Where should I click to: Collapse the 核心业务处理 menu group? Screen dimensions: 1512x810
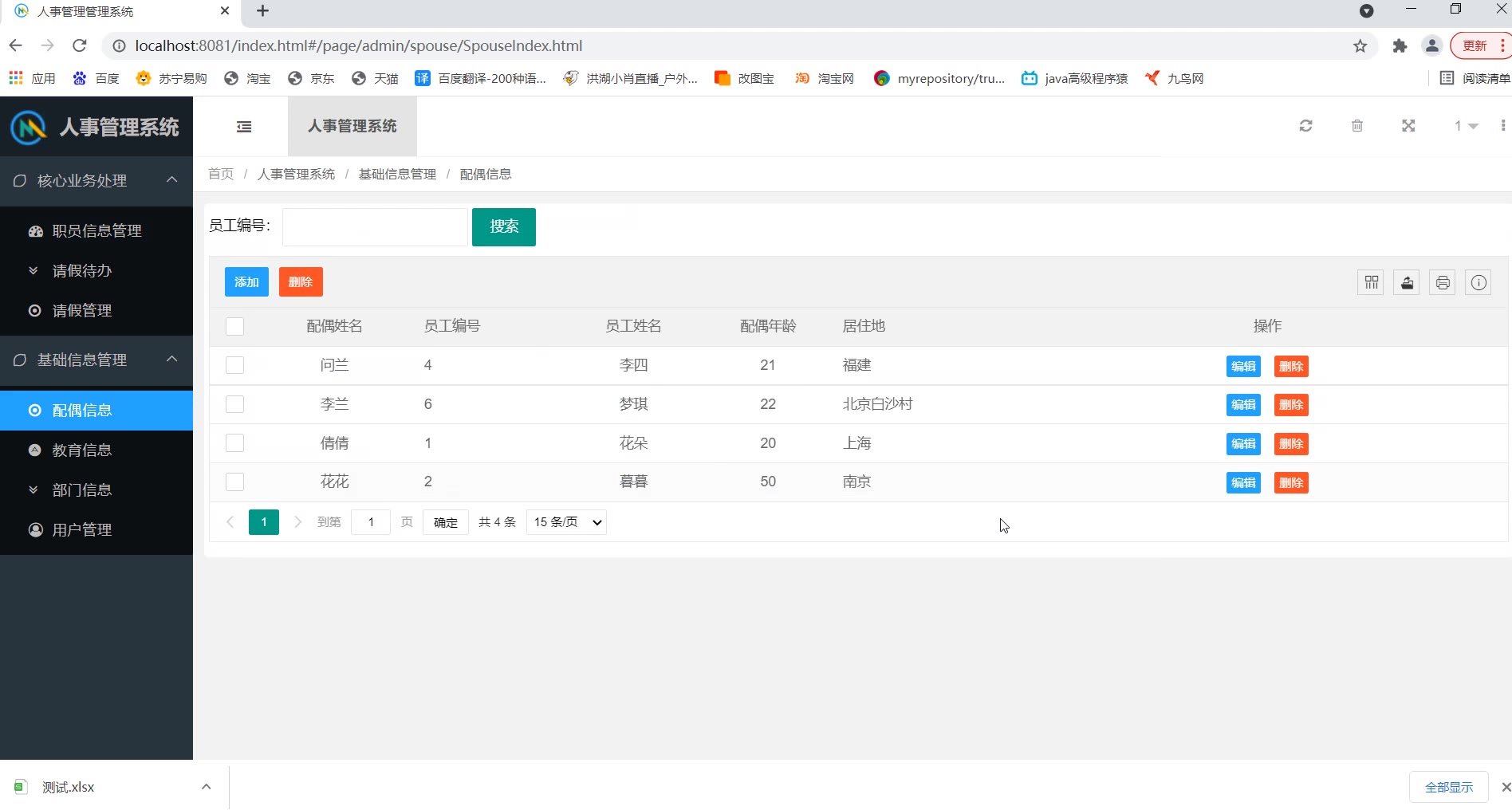click(96, 181)
